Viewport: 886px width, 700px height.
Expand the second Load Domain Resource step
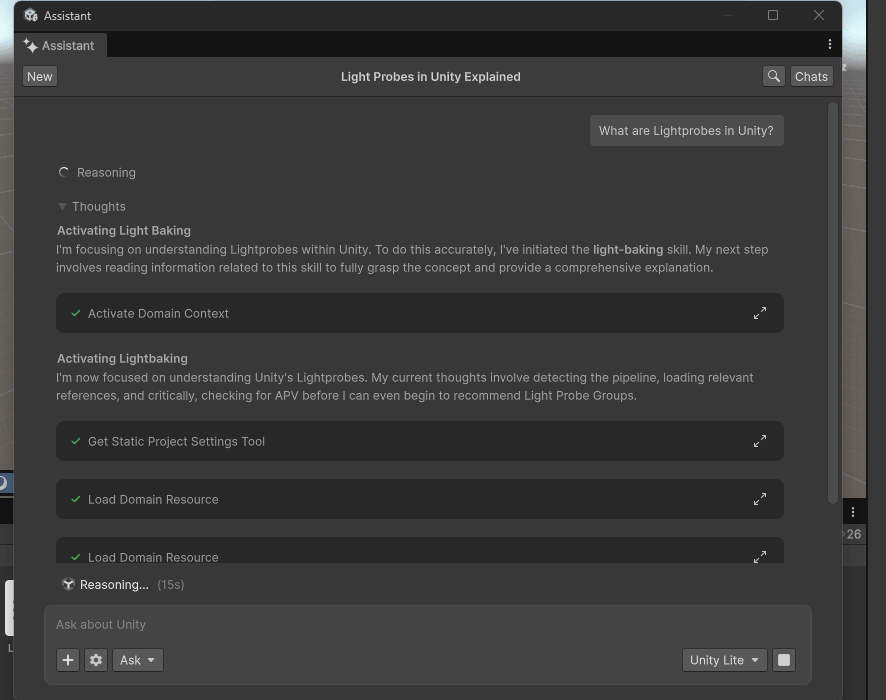(x=759, y=556)
